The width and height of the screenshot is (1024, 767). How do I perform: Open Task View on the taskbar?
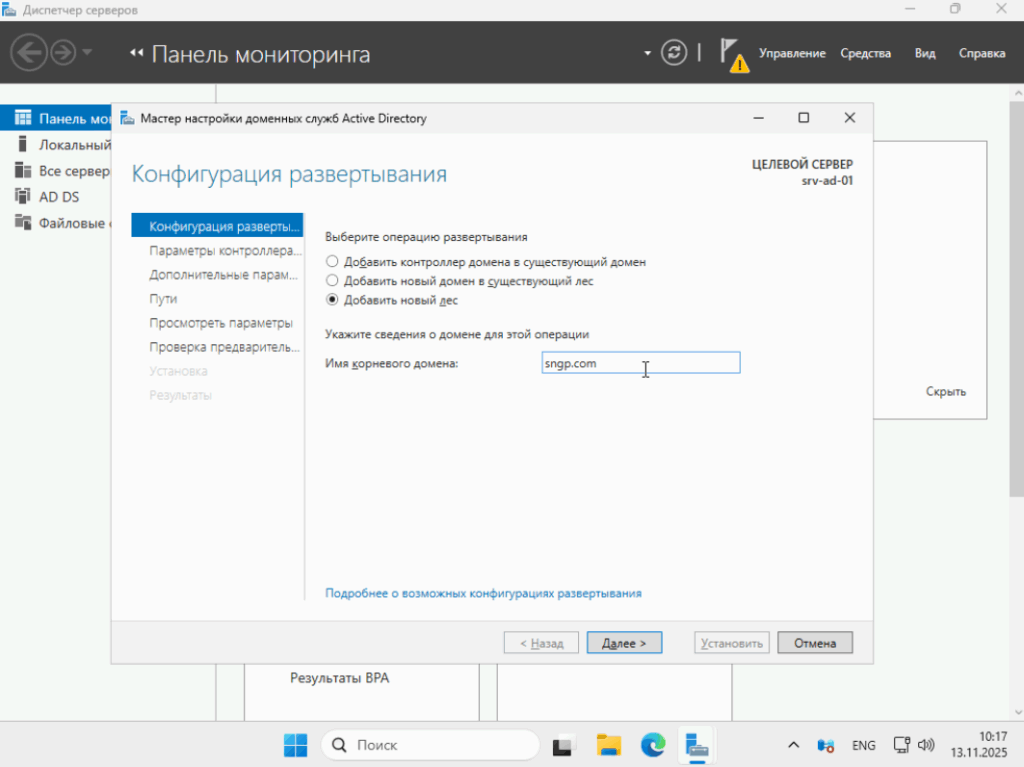565,745
